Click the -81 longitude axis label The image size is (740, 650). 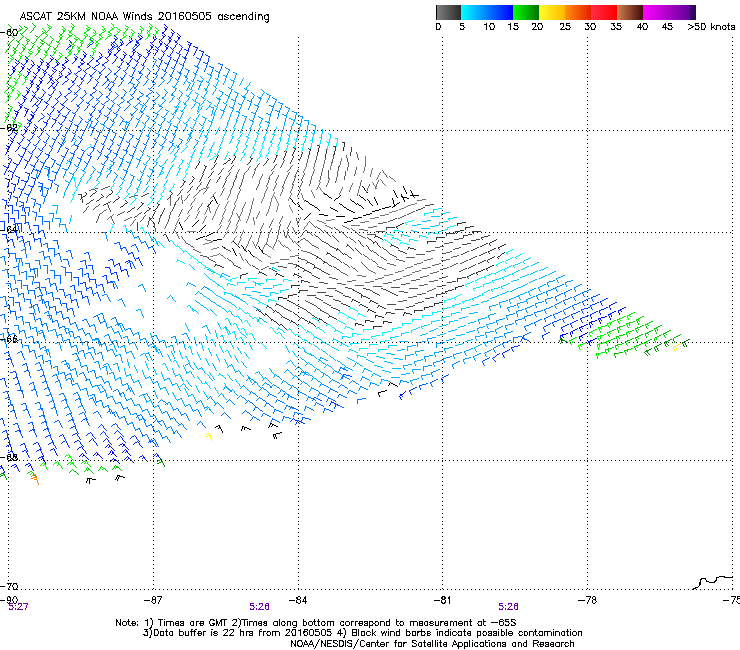click(442, 600)
